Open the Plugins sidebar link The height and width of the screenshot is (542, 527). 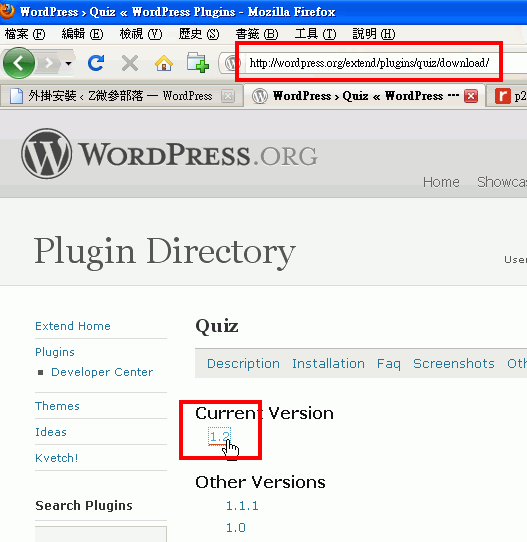(55, 352)
